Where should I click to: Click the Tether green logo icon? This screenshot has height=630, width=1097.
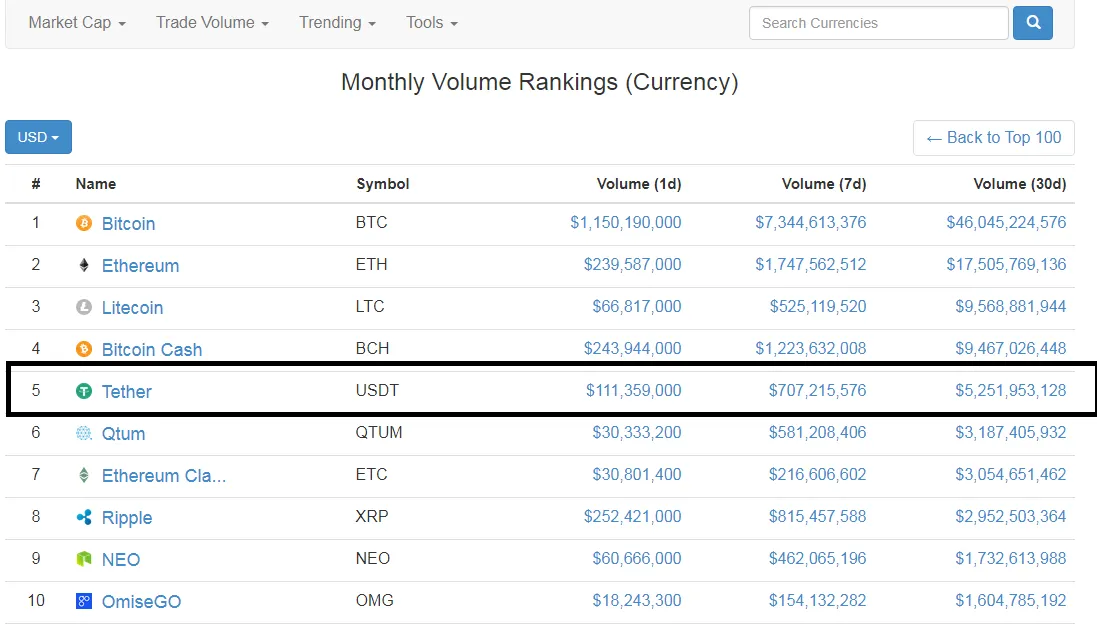(84, 391)
